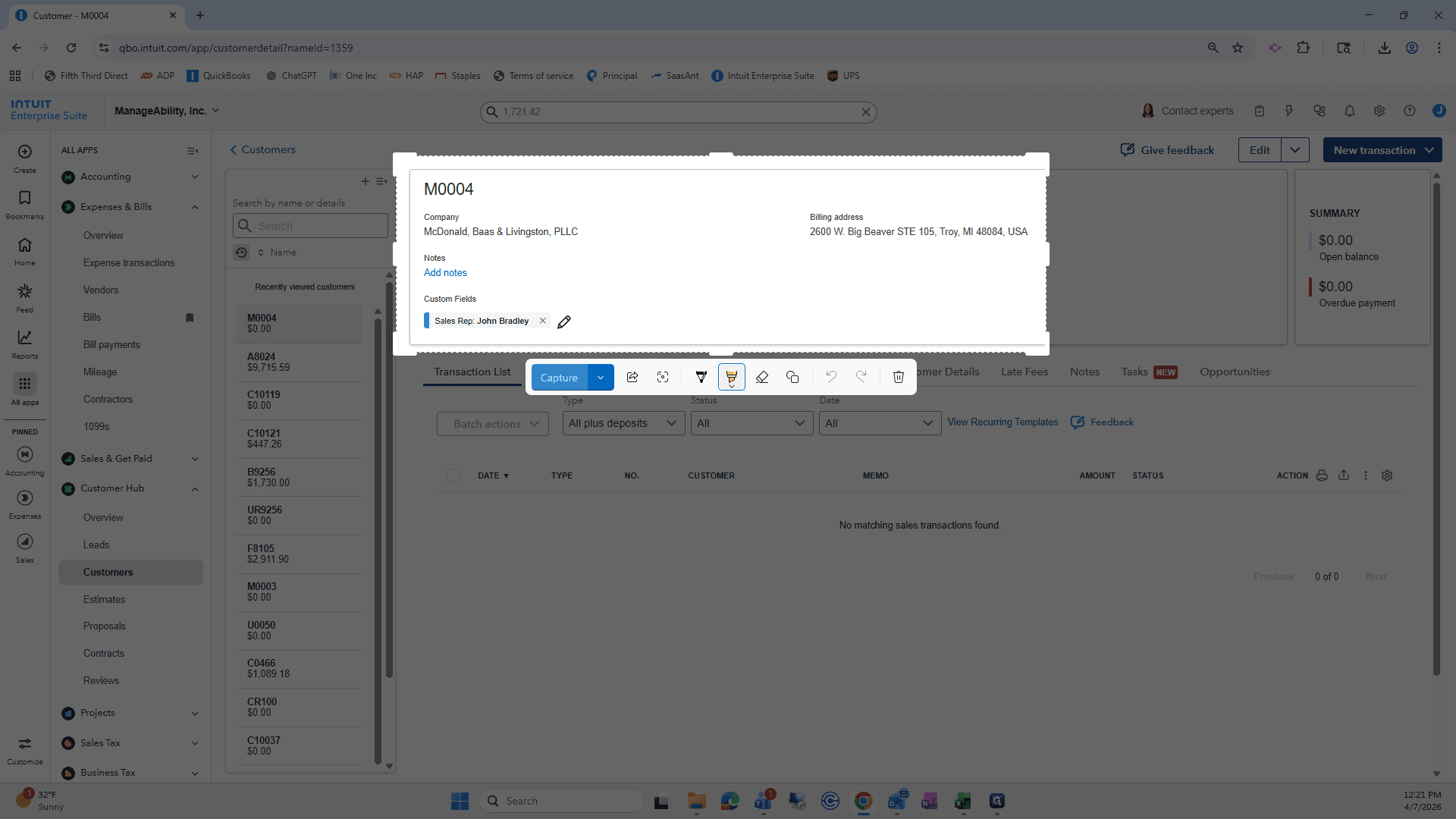
Task: Expand the Sales & Get Paid section
Action: click(x=195, y=459)
